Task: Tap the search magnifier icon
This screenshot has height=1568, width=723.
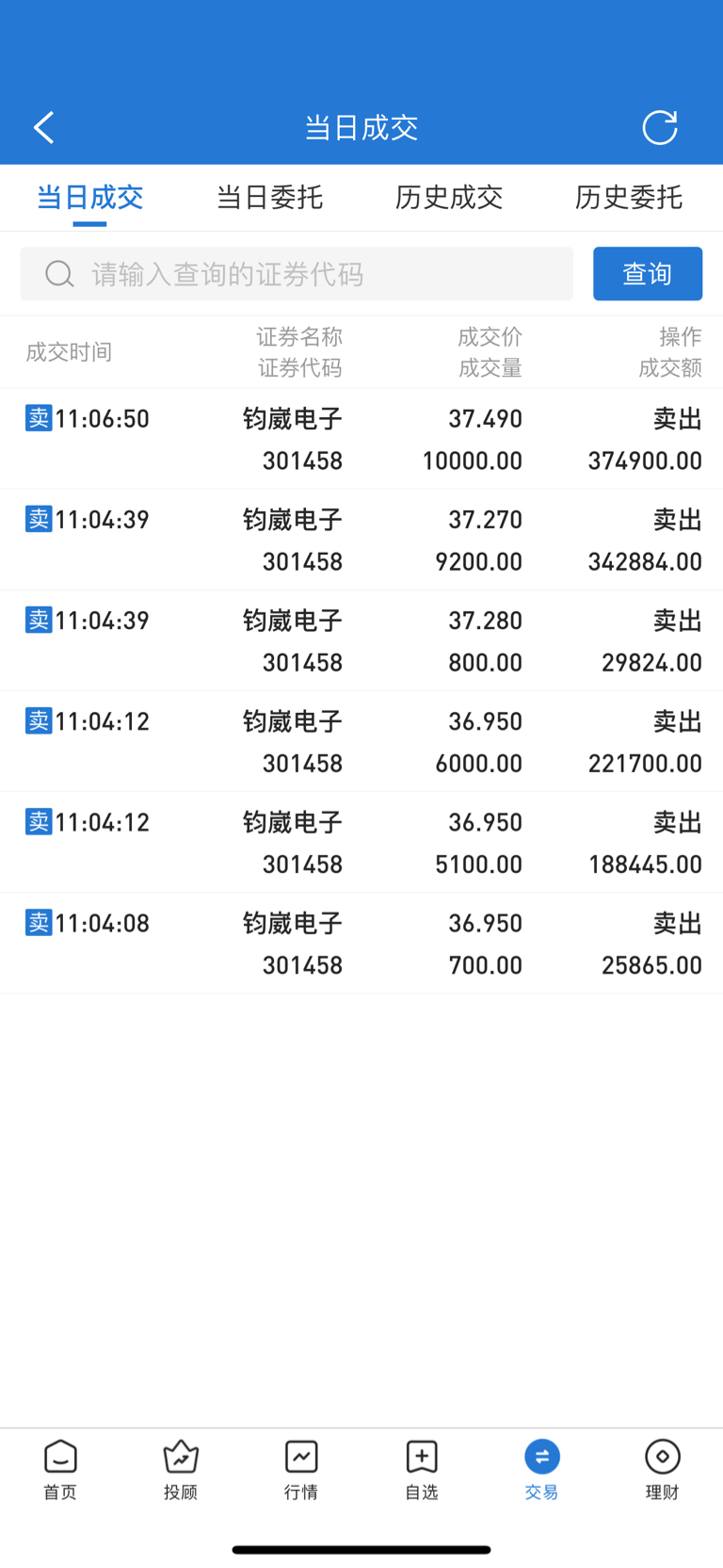Action: click(x=59, y=274)
